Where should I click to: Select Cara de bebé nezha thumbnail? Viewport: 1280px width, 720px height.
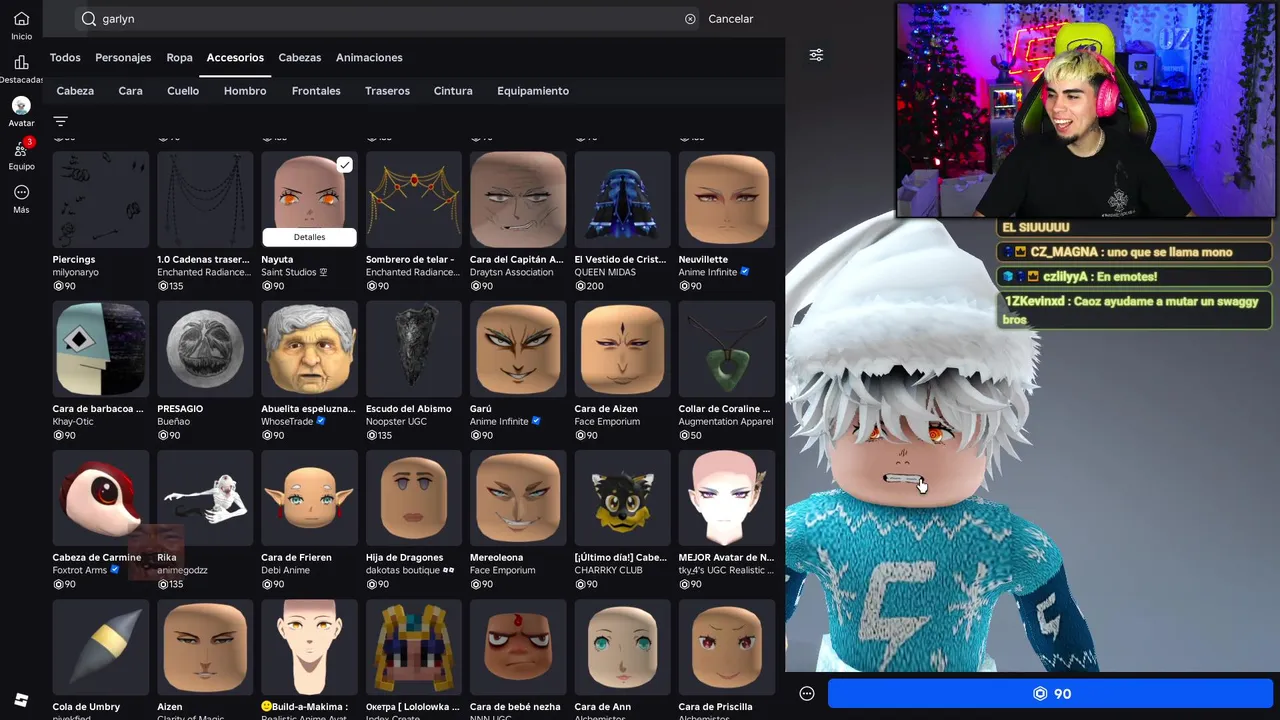click(518, 647)
